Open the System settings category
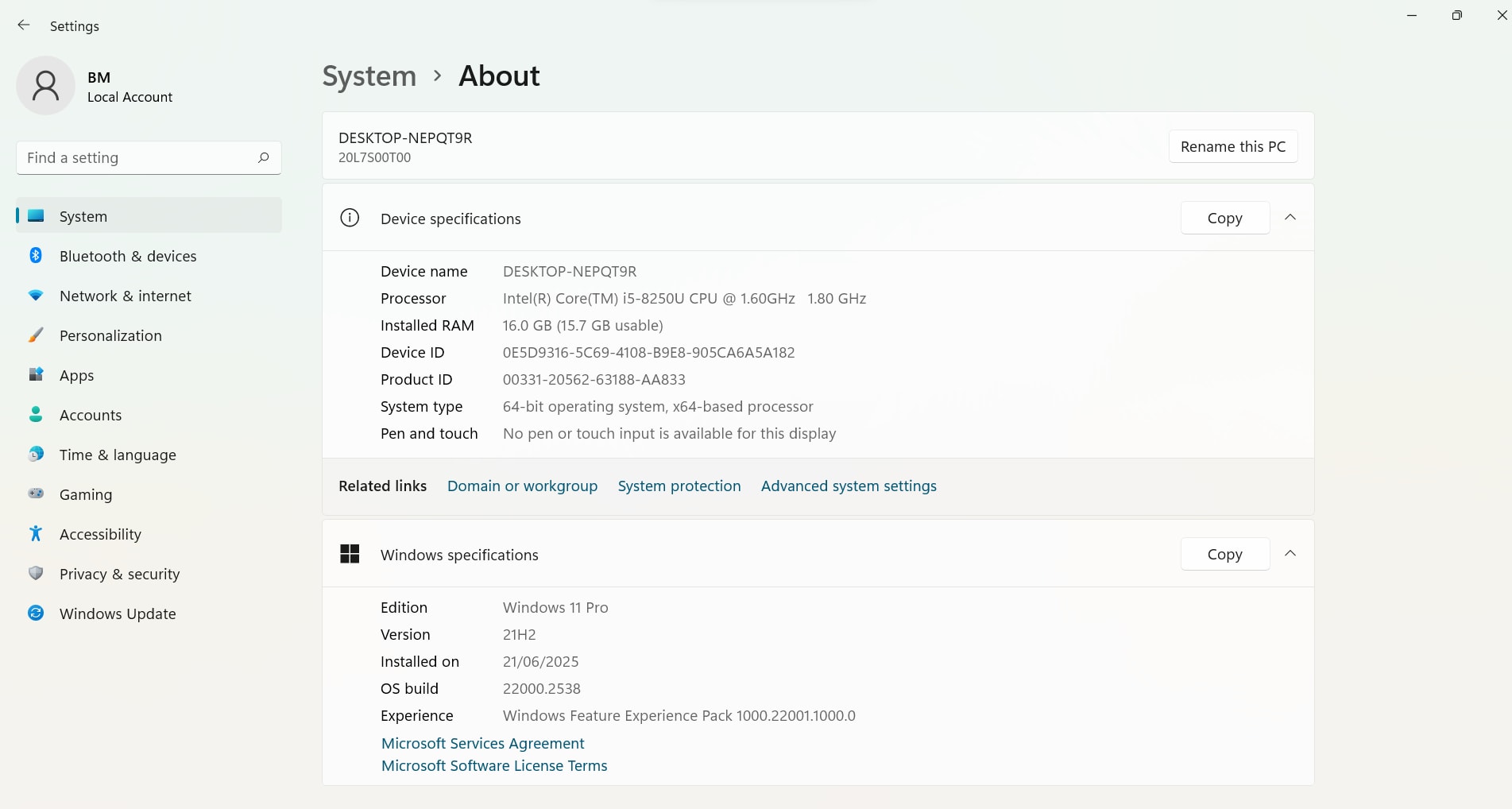 click(x=149, y=216)
